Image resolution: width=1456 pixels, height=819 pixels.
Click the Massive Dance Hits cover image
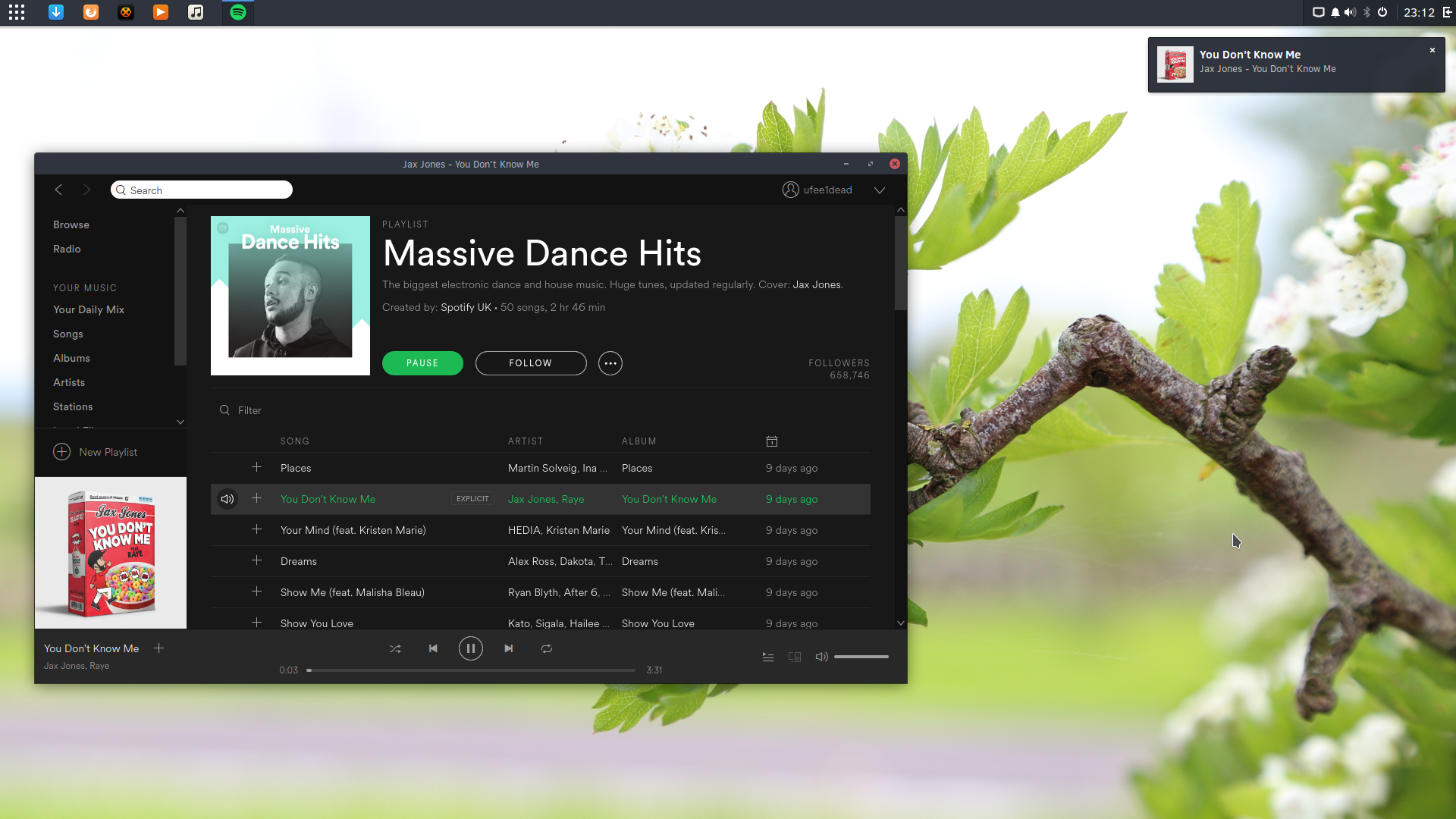tap(290, 296)
